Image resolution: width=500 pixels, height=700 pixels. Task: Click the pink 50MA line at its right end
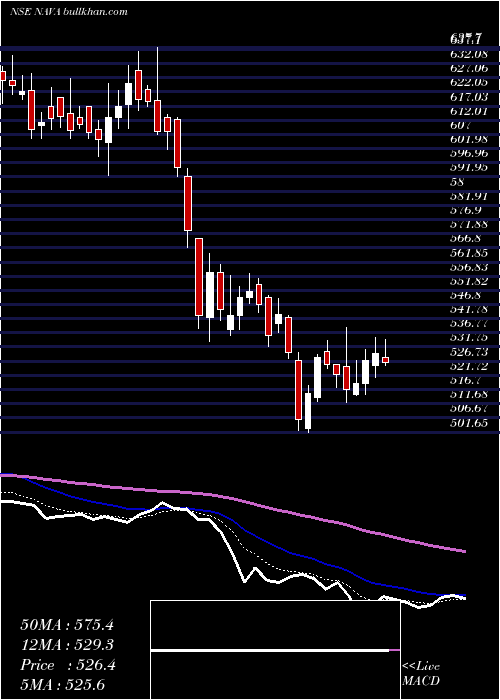(462, 551)
